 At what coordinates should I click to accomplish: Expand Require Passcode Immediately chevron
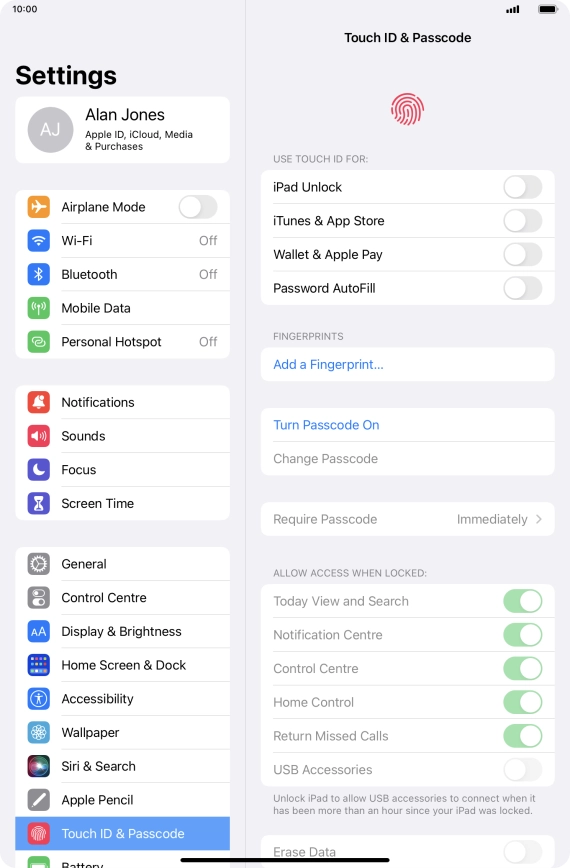pyautogui.click(x=538, y=519)
